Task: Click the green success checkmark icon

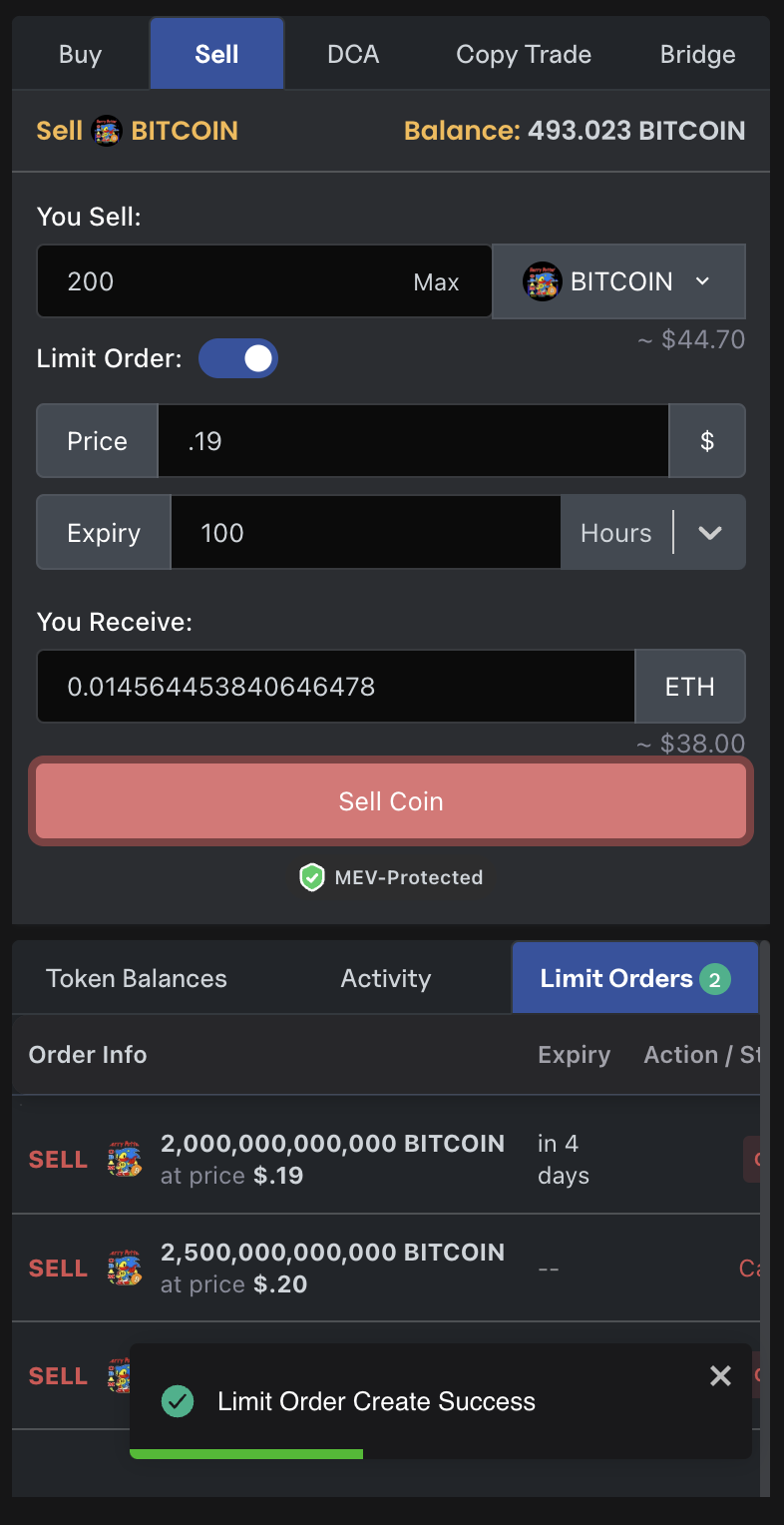Action: coord(178,1401)
